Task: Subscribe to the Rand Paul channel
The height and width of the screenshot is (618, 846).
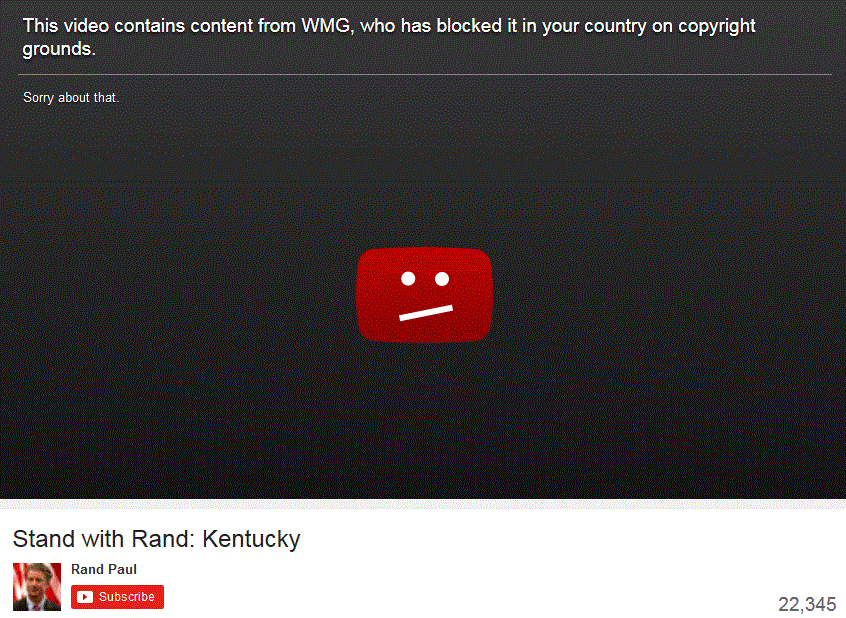Action: pos(117,596)
